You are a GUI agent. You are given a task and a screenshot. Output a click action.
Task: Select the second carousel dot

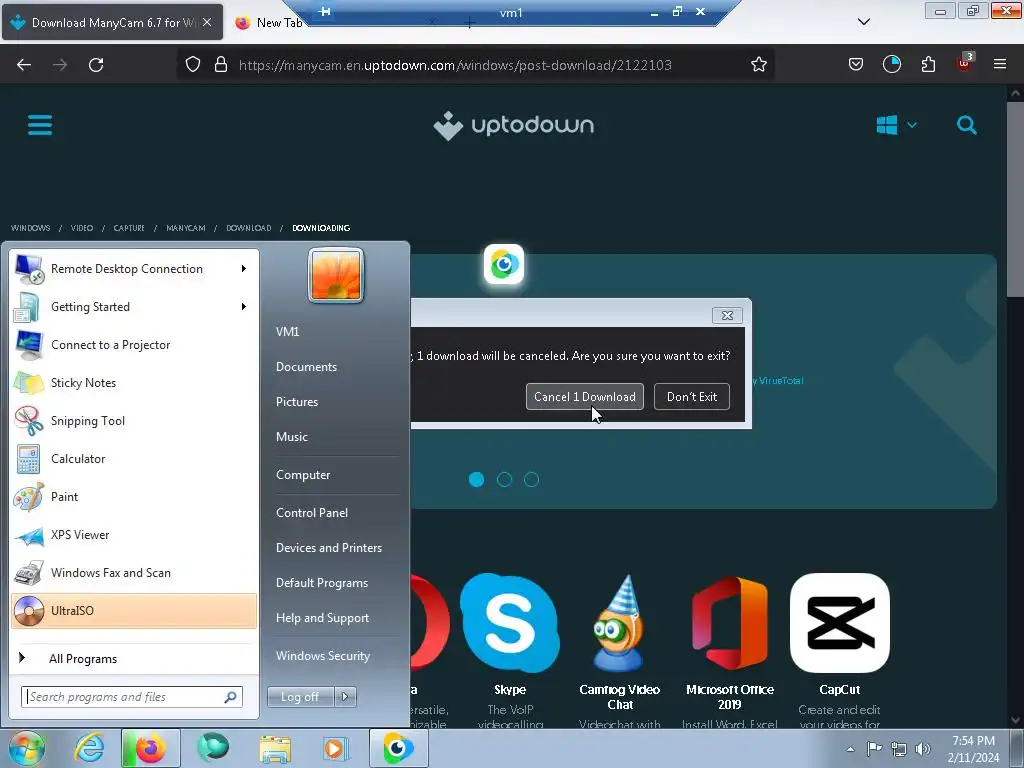[504, 479]
